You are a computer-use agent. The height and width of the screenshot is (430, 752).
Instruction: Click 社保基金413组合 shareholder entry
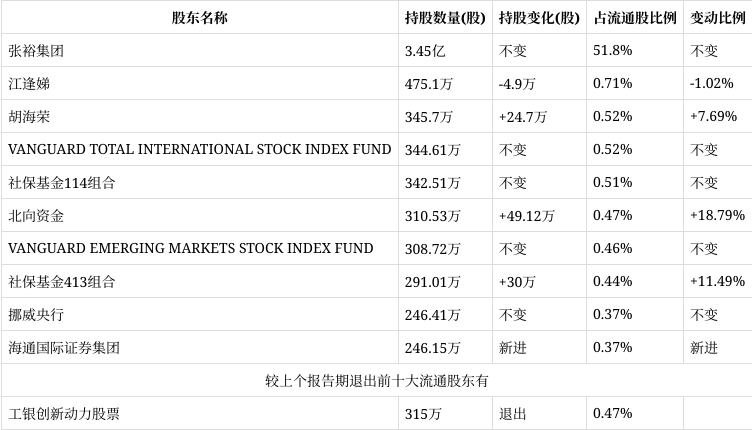(62, 282)
